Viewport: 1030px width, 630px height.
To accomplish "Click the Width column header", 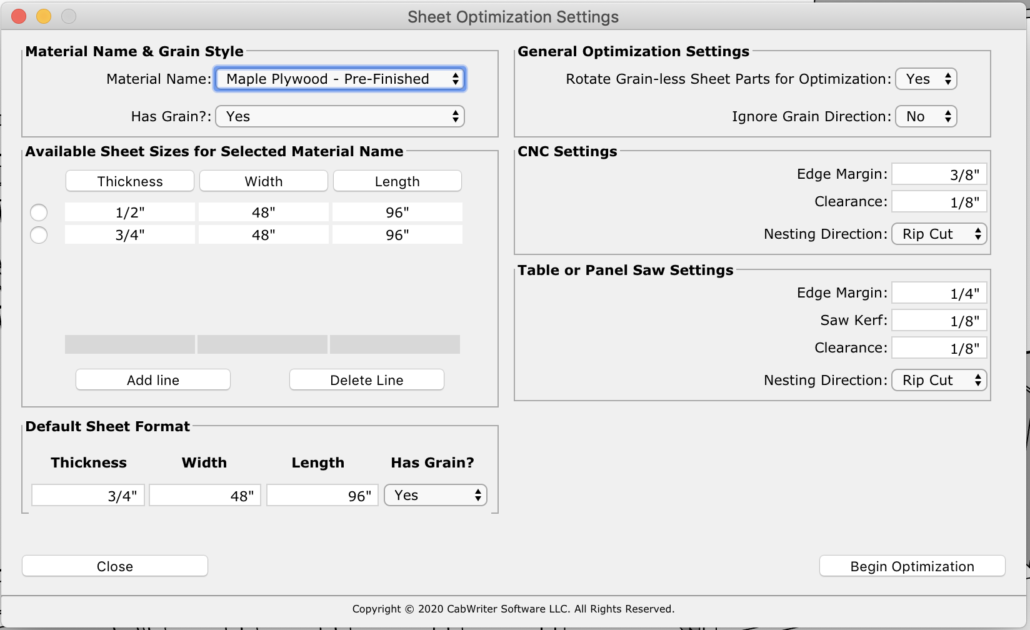I will coord(263,181).
